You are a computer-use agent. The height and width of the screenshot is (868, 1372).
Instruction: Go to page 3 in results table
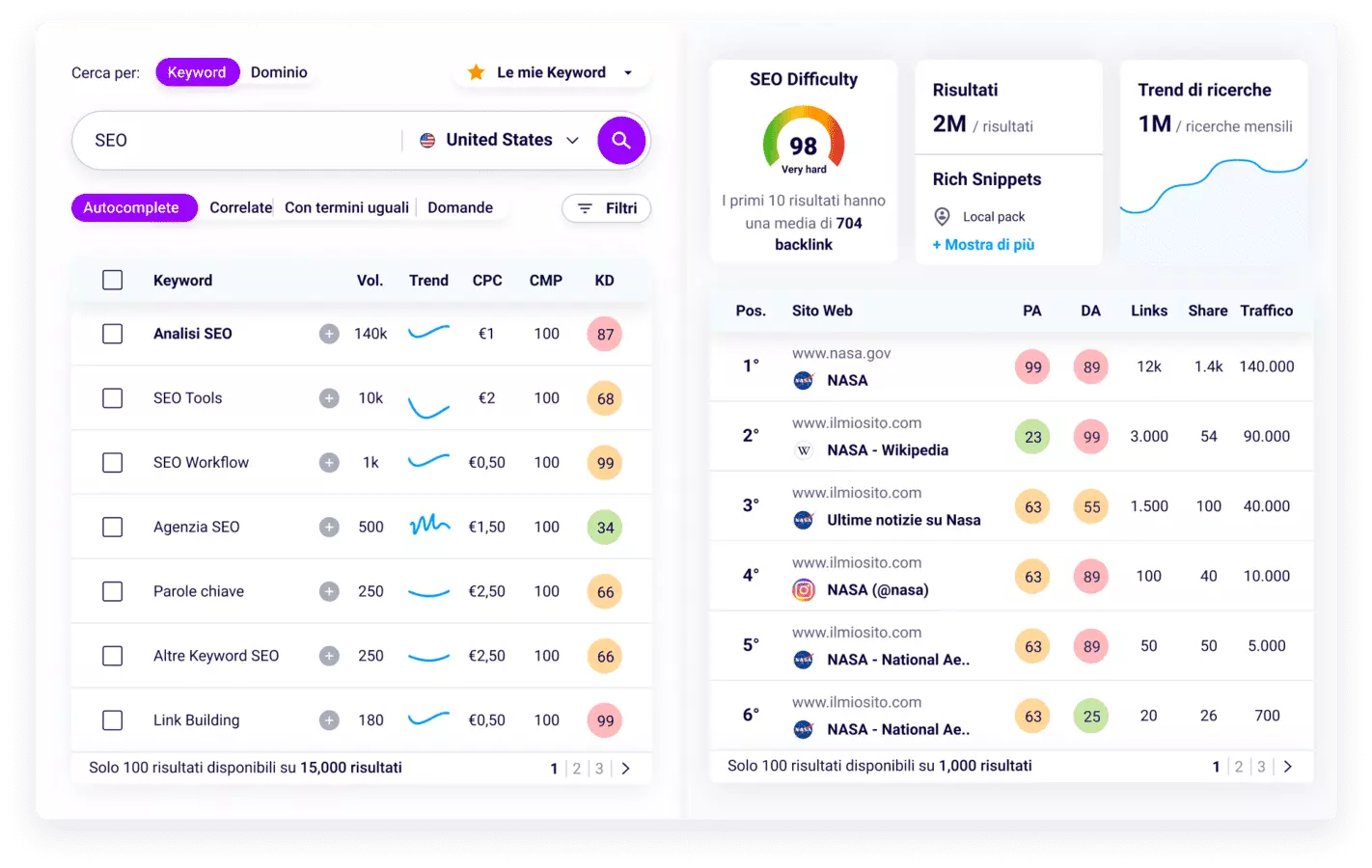tap(1261, 767)
